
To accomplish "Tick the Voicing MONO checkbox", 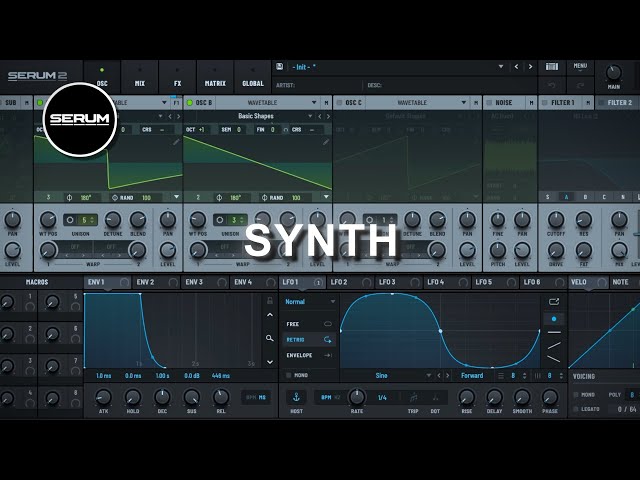I will [x=576, y=395].
